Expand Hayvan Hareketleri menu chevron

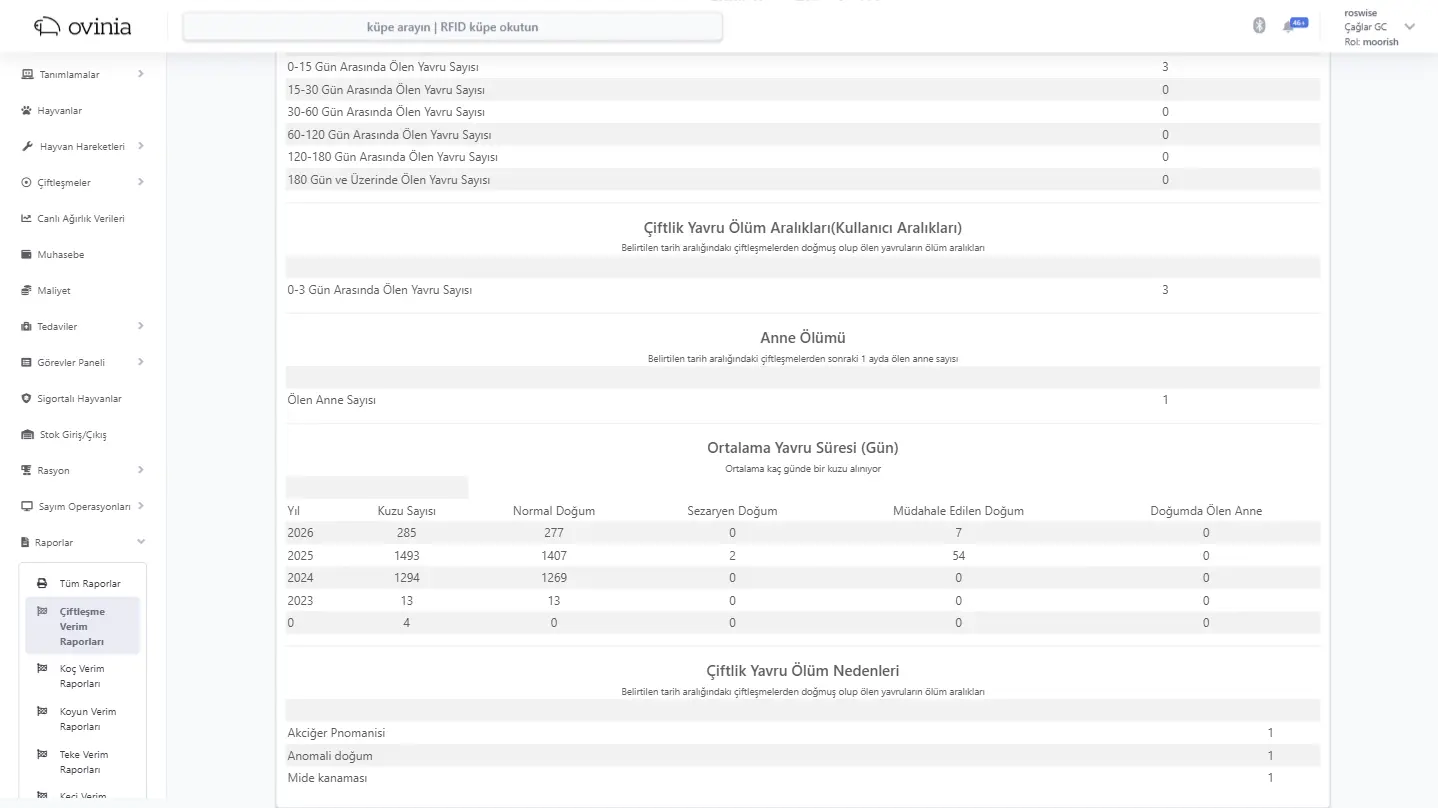click(x=140, y=146)
